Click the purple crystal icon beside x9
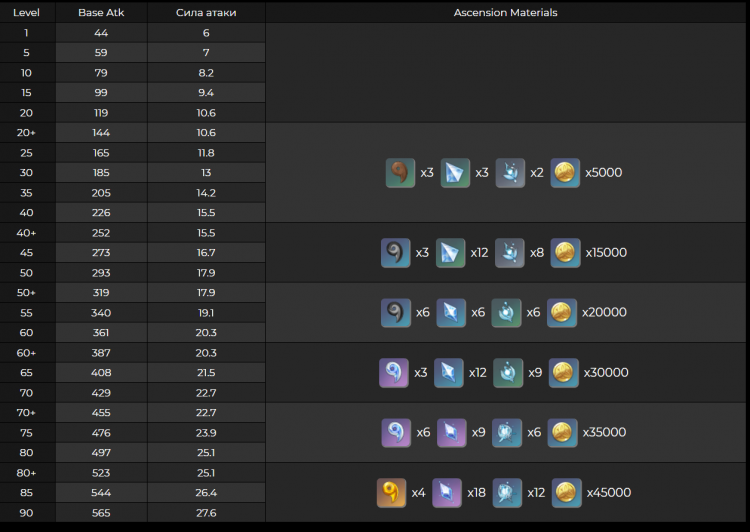 click(x=452, y=432)
